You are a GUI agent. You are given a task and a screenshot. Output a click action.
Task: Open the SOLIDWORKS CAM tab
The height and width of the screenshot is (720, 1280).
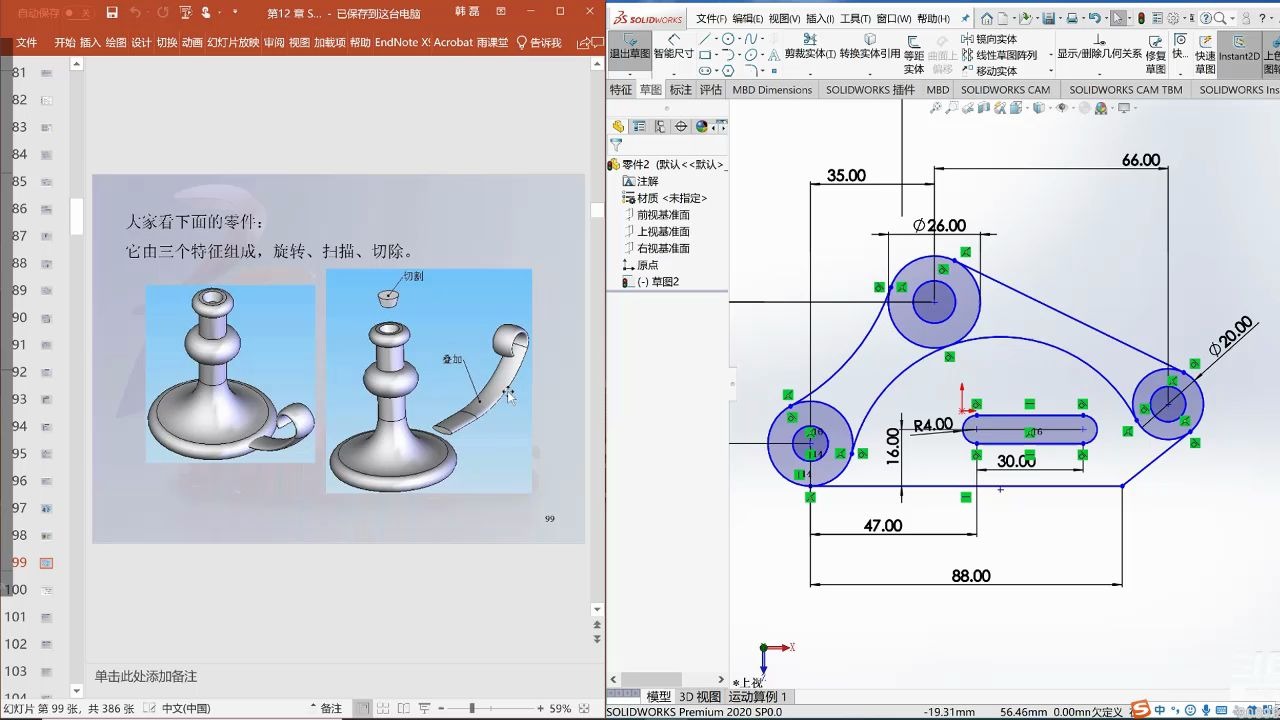tap(1005, 90)
